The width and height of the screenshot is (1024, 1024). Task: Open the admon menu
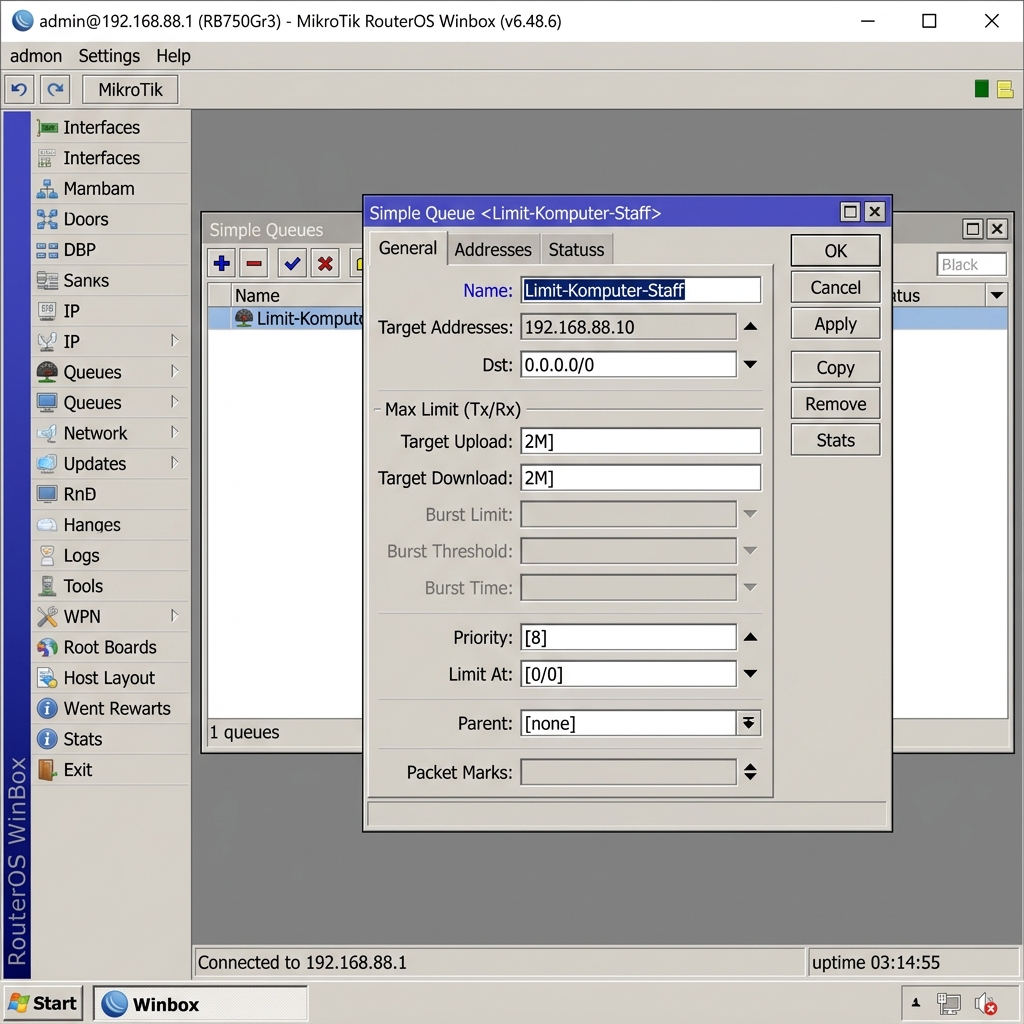(36, 56)
